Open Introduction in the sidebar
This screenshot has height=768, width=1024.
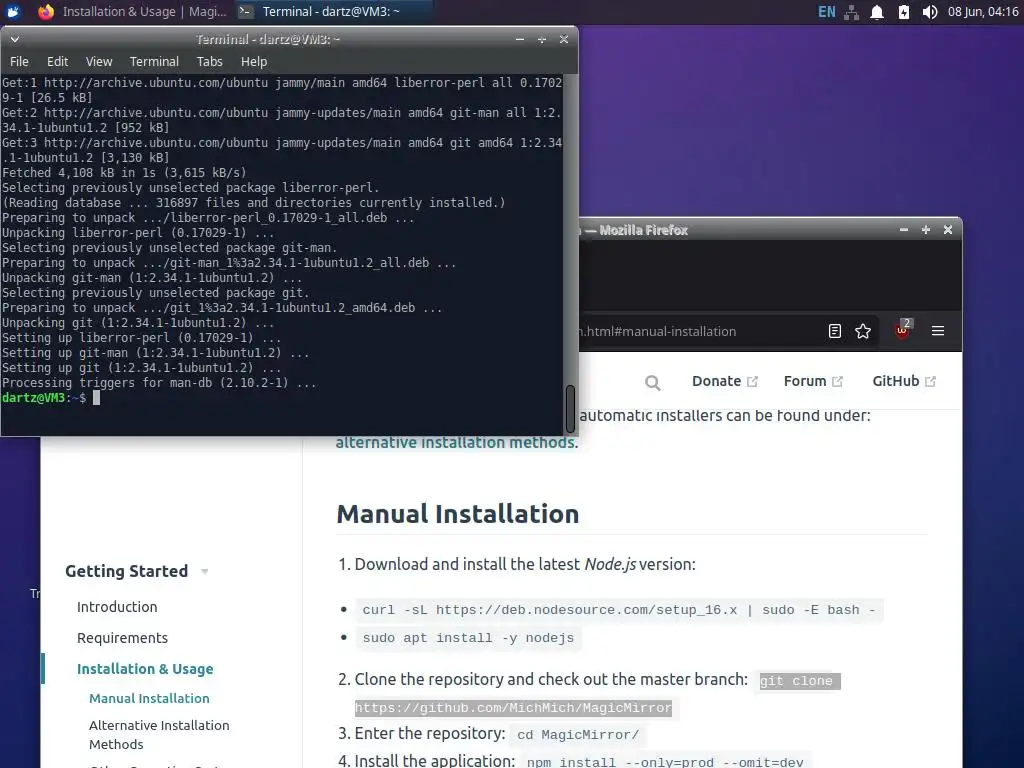pyautogui.click(x=117, y=607)
